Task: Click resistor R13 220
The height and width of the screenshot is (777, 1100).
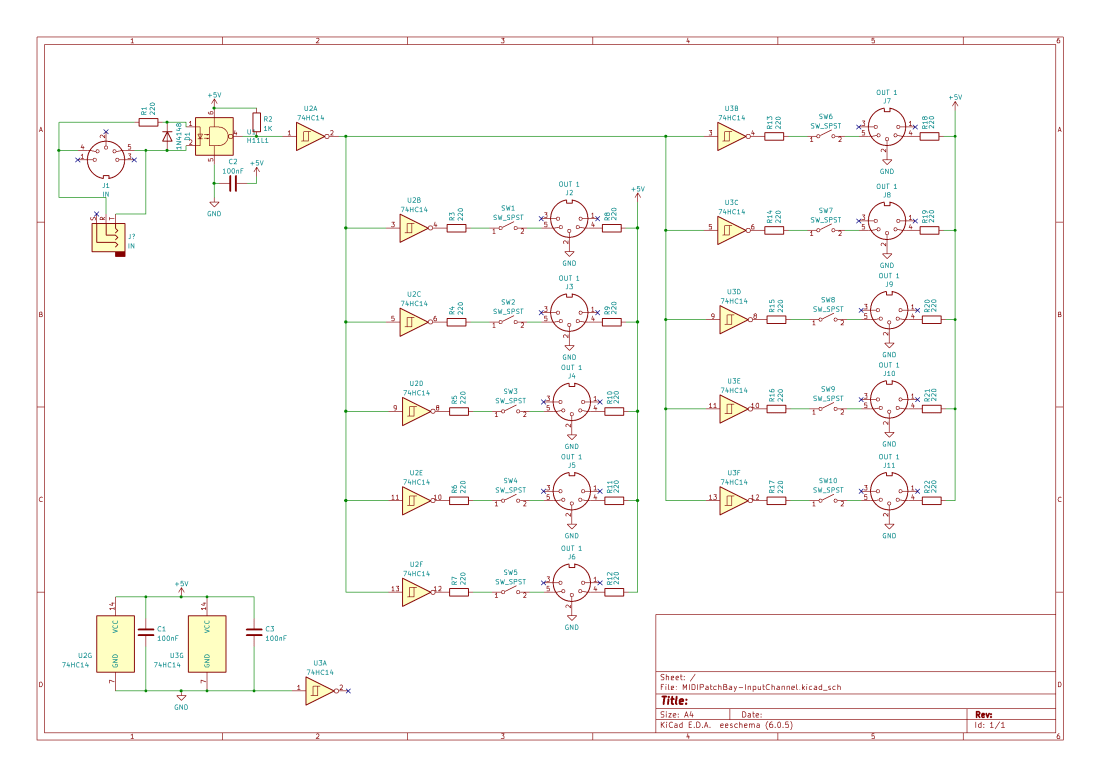Action: [774, 137]
